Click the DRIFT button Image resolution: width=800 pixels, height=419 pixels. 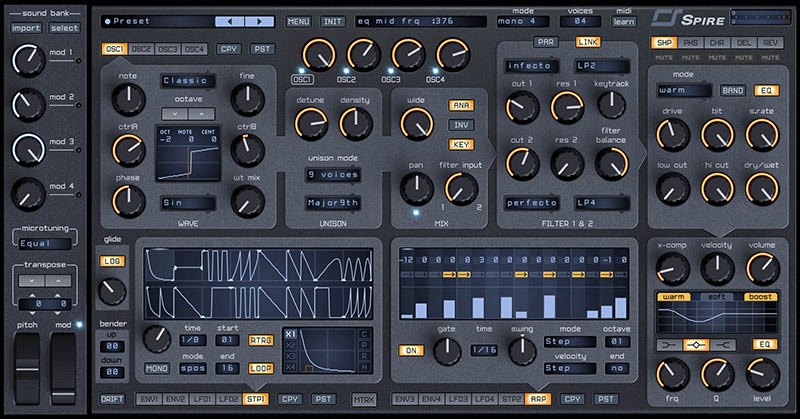pyautogui.click(x=112, y=399)
